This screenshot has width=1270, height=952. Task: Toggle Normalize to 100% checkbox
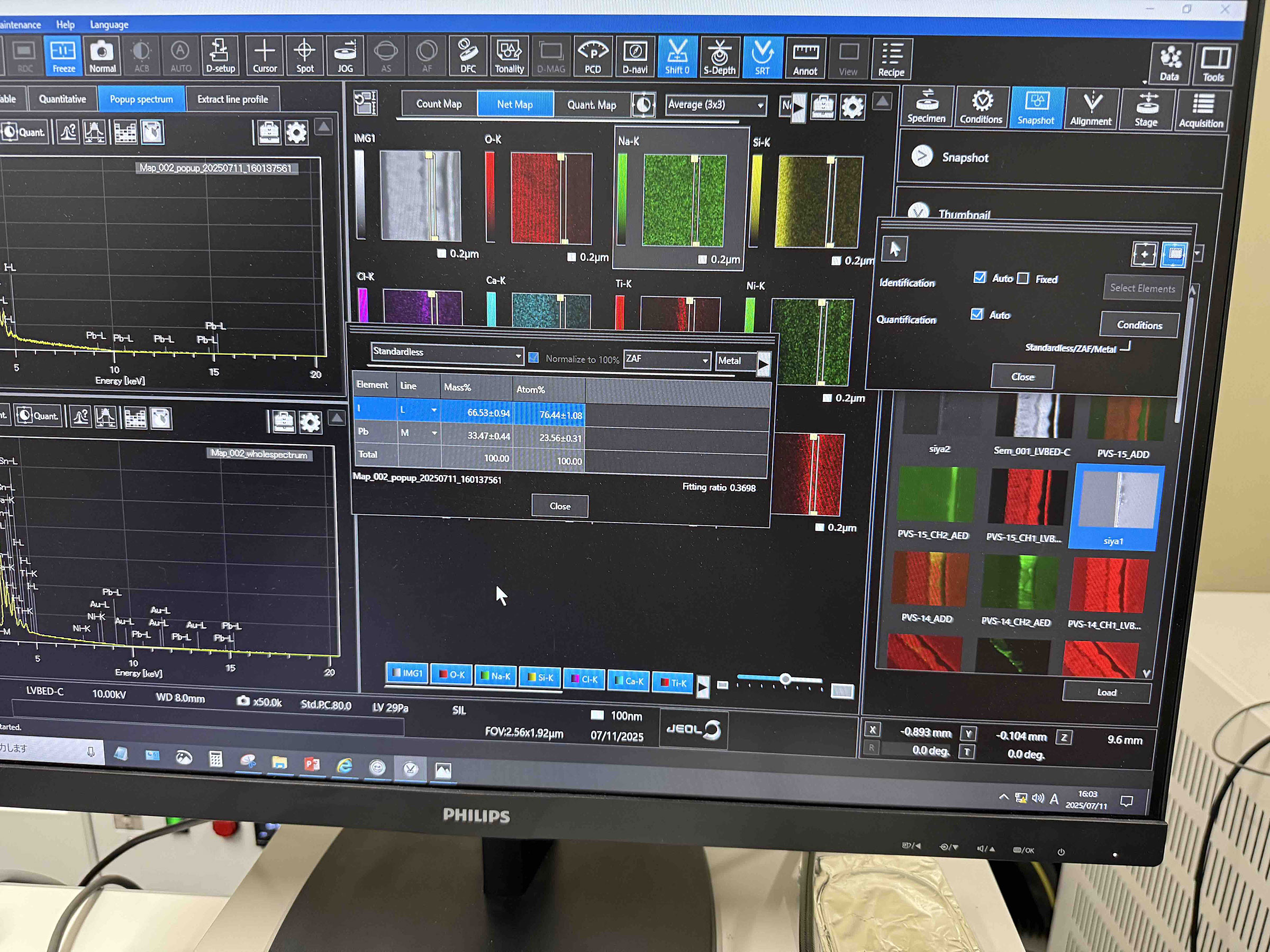click(x=533, y=358)
